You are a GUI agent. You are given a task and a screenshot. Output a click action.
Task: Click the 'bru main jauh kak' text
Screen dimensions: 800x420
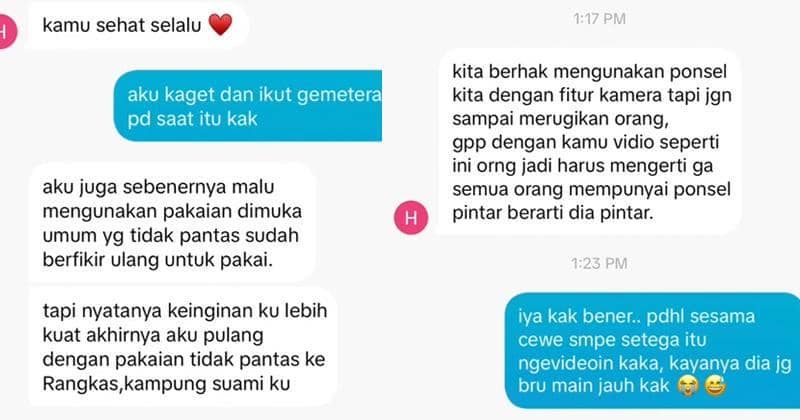click(593, 386)
